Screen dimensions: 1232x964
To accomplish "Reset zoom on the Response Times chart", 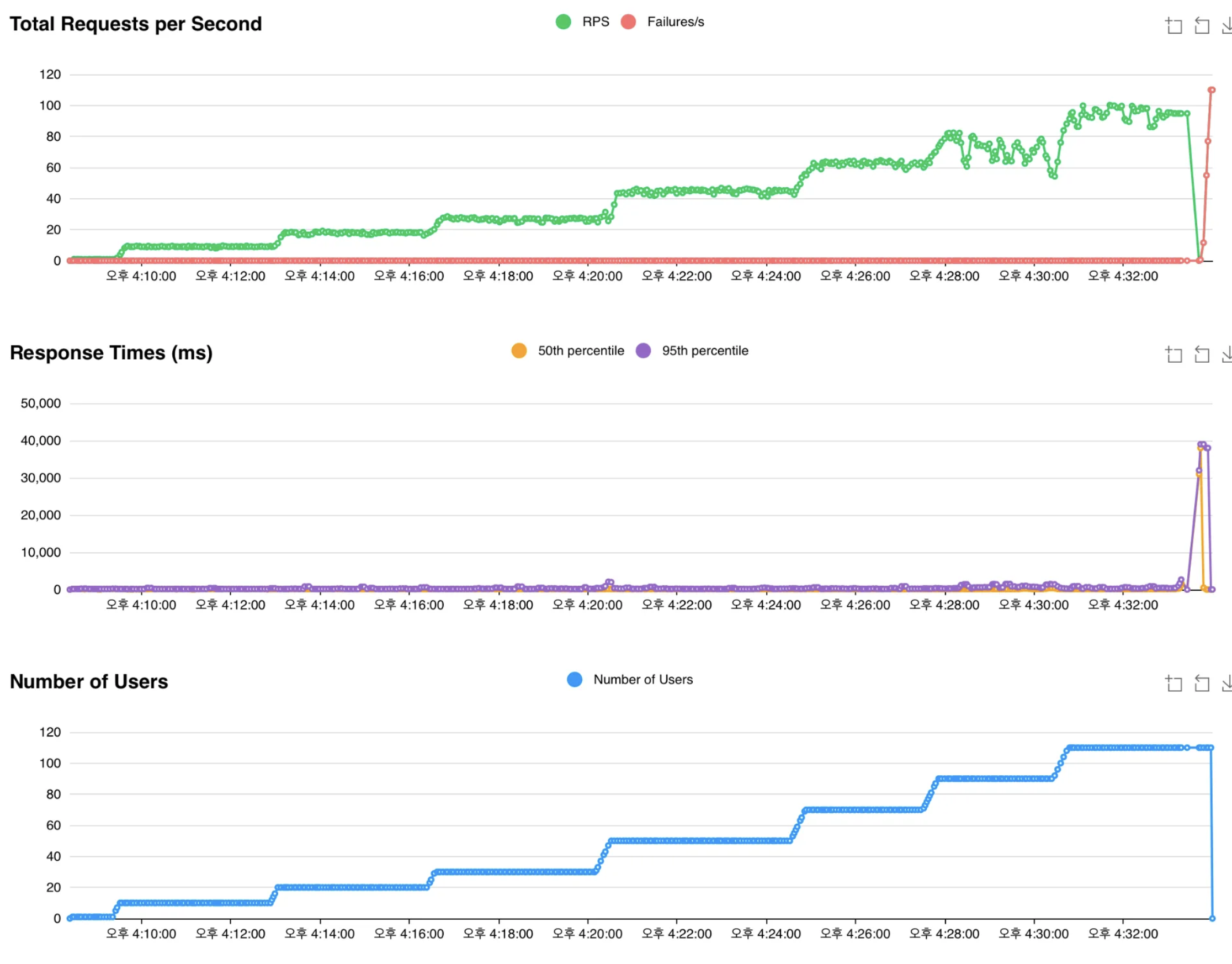I will point(1202,354).
